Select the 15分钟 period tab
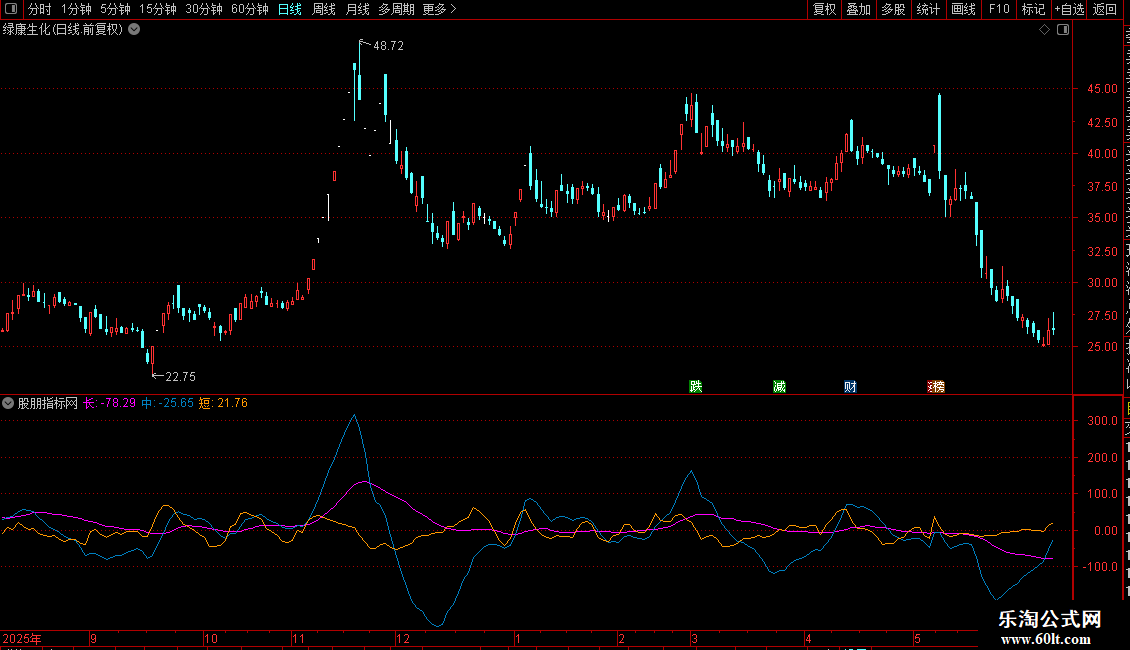 coord(157,9)
